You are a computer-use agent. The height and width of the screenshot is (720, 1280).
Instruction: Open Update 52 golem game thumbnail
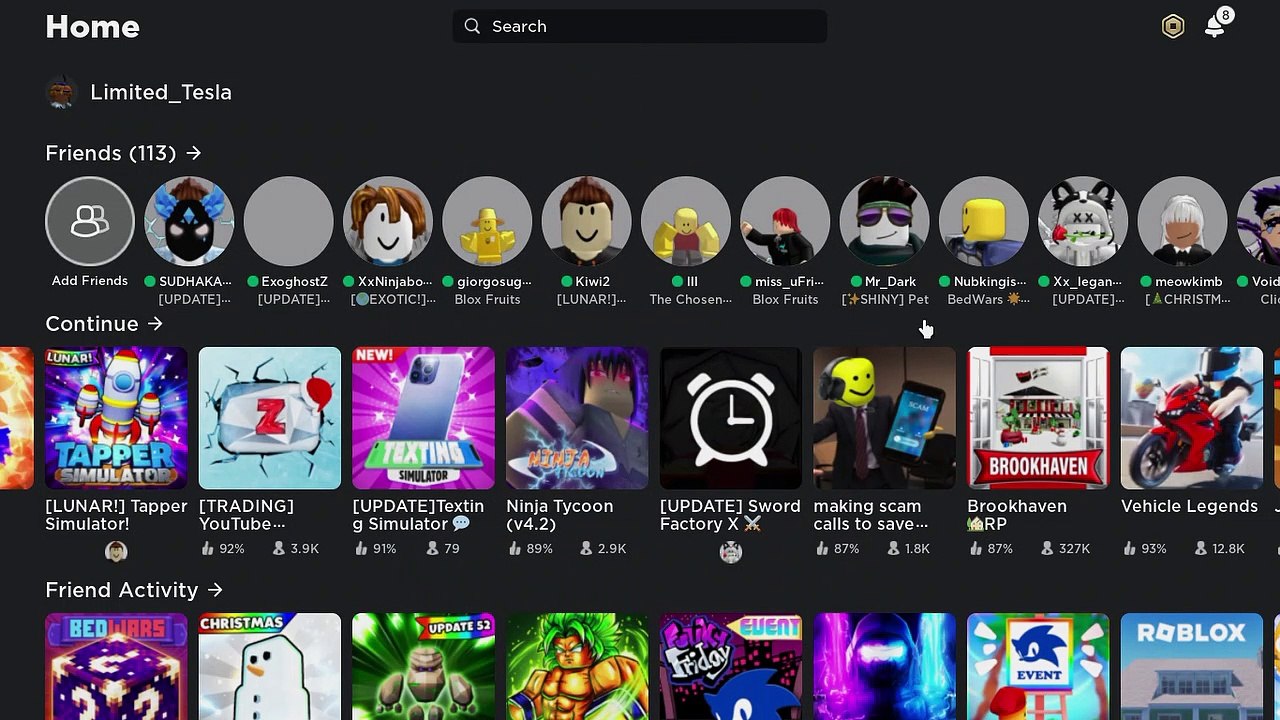tap(424, 667)
